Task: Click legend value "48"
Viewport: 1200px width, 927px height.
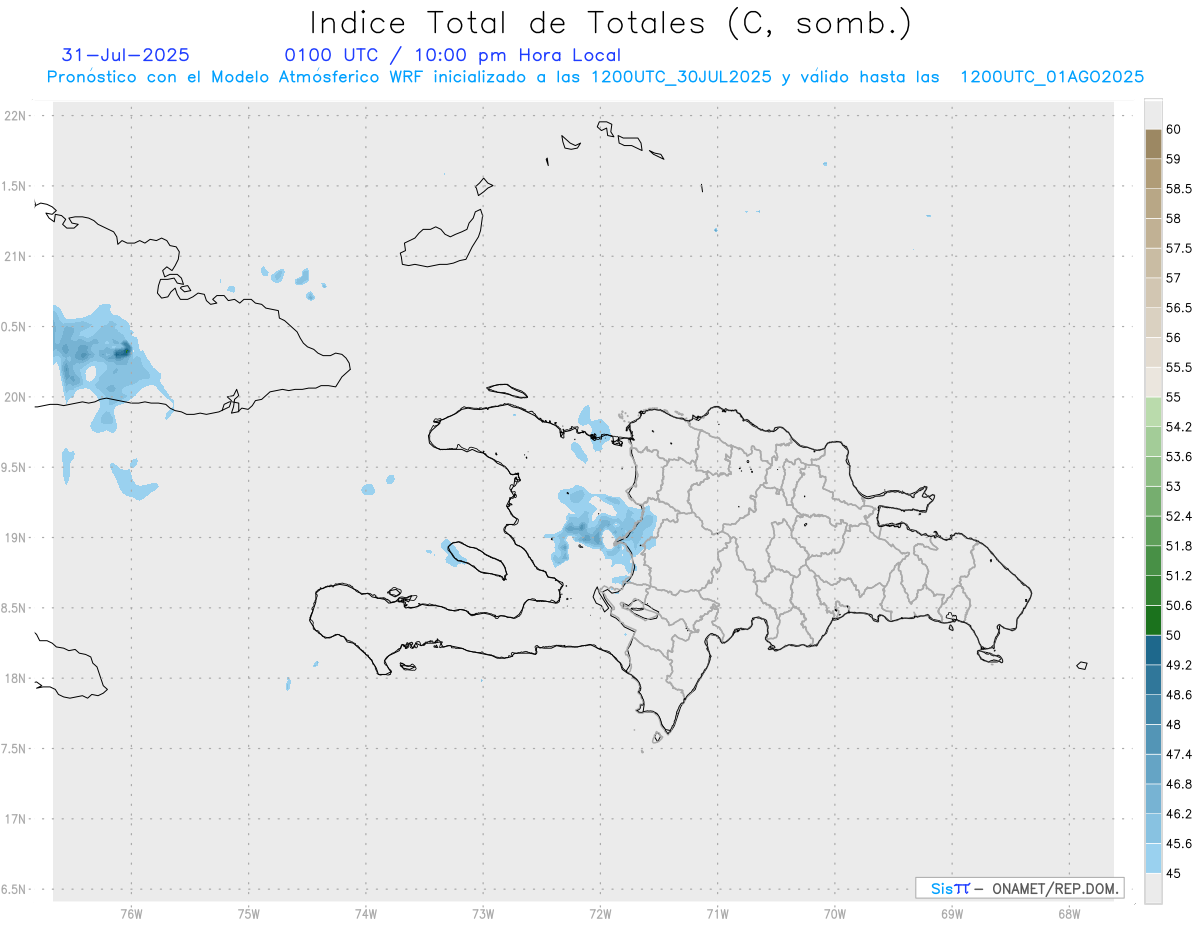Action: click(1174, 724)
